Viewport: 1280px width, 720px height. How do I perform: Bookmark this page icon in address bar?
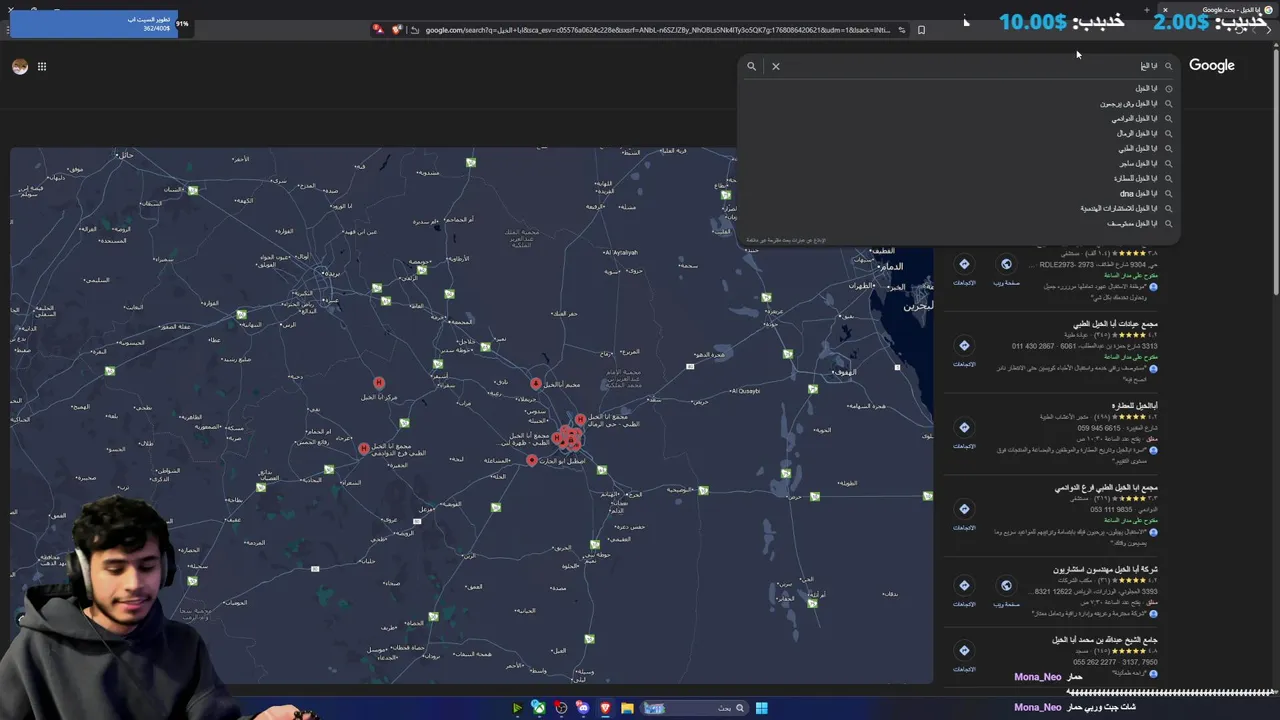coord(921,30)
